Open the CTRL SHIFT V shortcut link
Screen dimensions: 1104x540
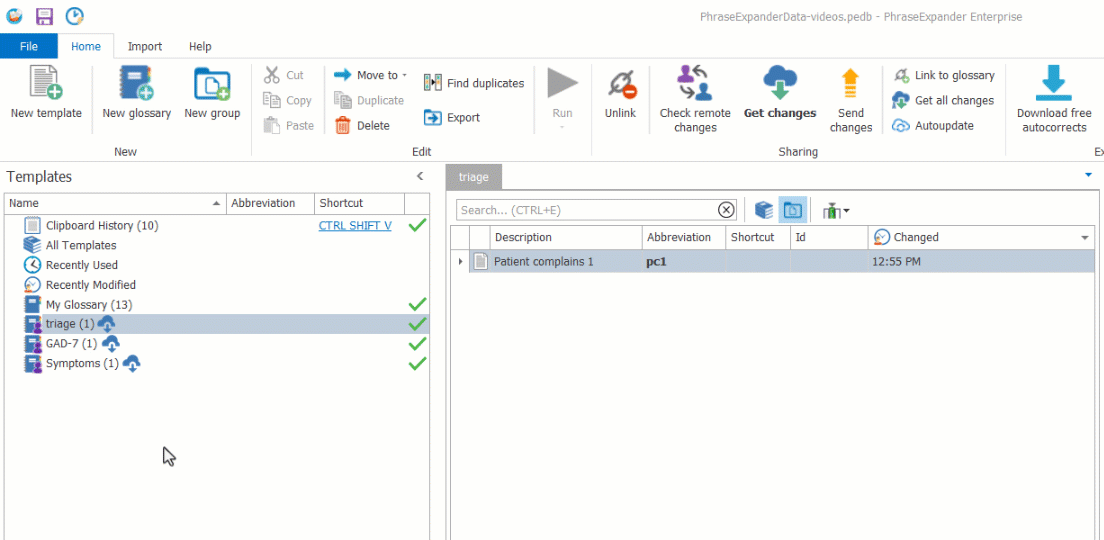pyautogui.click(x=355, y=225)
